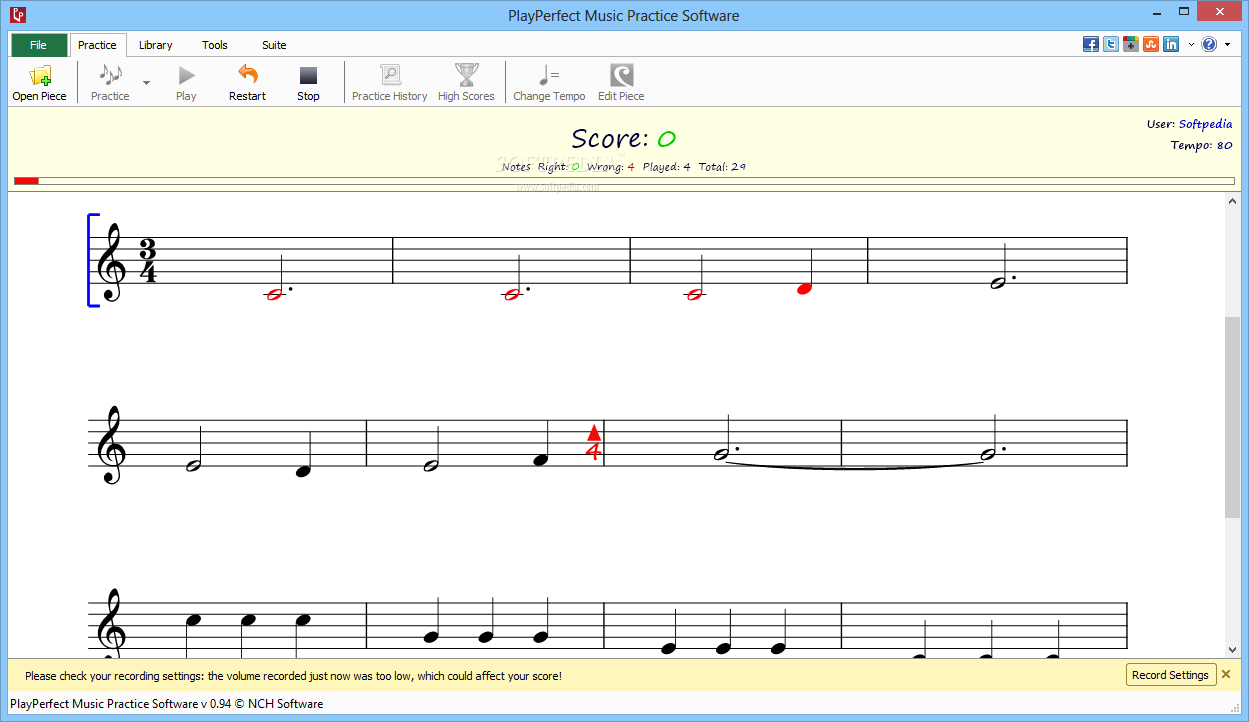Click the 'Total: 29' notes statistic
The width and height of the screenshot is (1249, 722).
point(722,167)
